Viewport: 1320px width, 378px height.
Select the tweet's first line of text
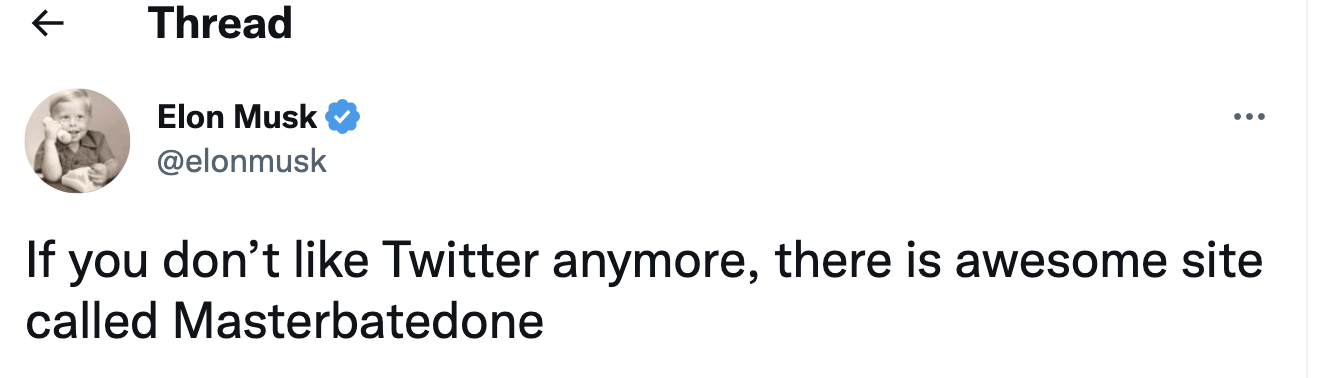pyautogui.click(x=644, y=264)
